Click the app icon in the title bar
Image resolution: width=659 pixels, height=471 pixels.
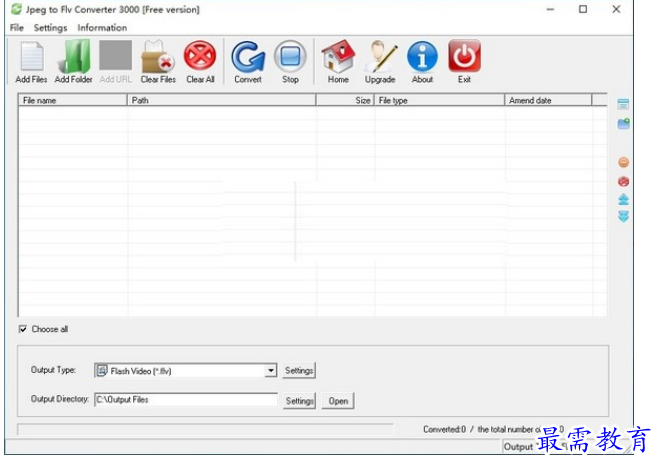pos(16,9)
